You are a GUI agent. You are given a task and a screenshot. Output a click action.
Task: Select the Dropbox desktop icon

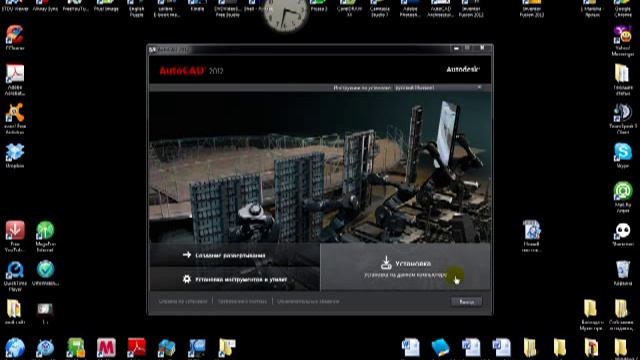coord(15,156)
